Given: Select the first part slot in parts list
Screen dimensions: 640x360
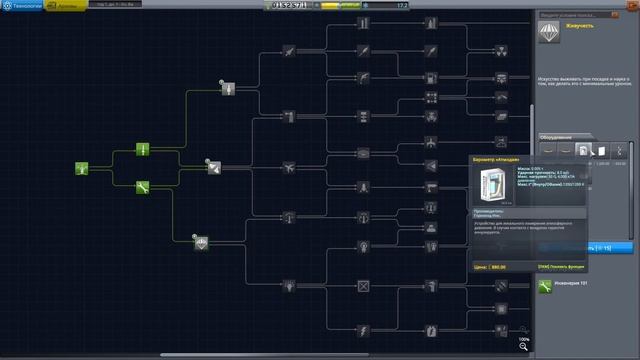Looking at the screenshot, I should (x=548, y=151).
